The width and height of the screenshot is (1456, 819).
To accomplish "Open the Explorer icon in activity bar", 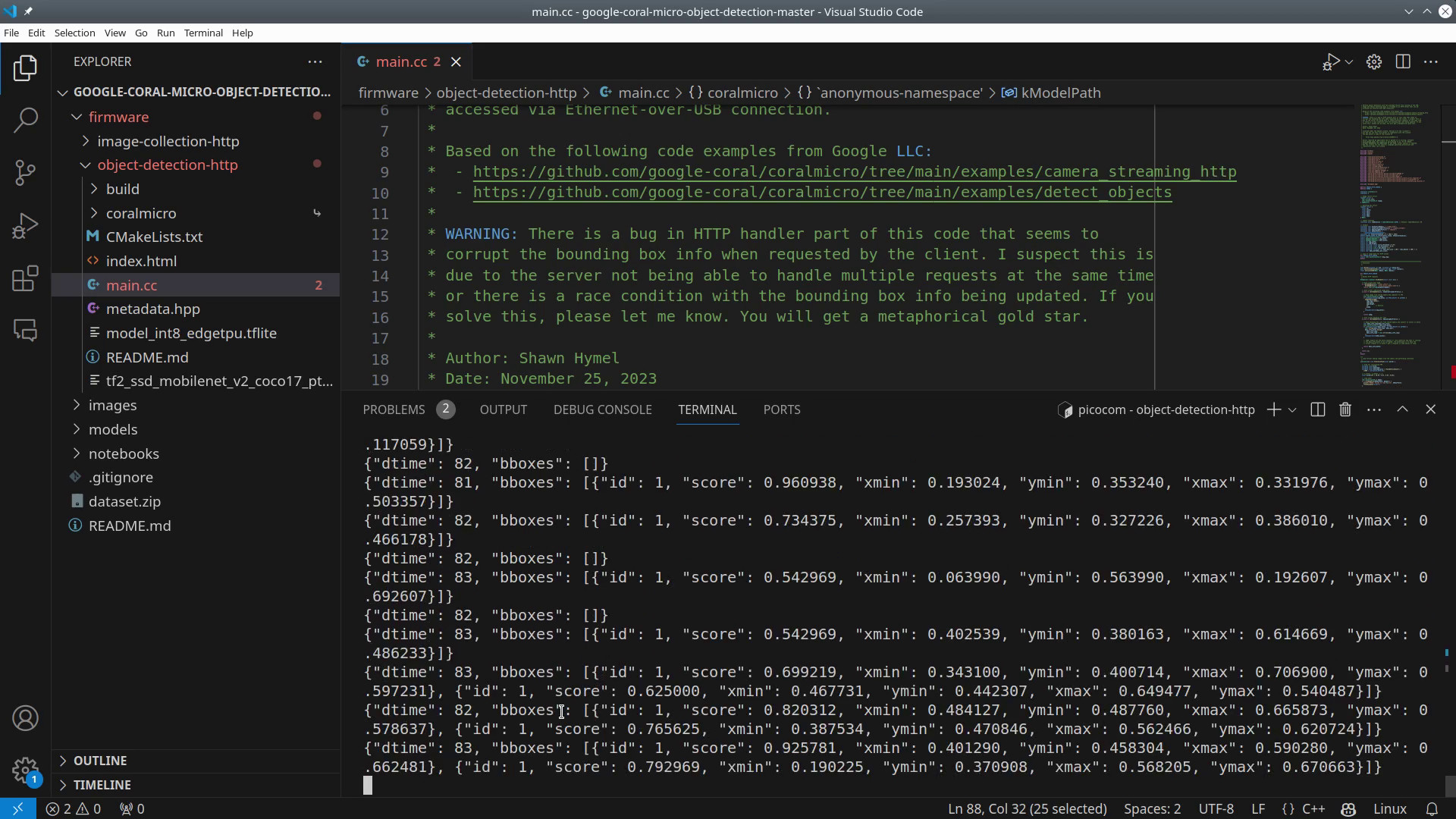I will (x=26, y=68).
